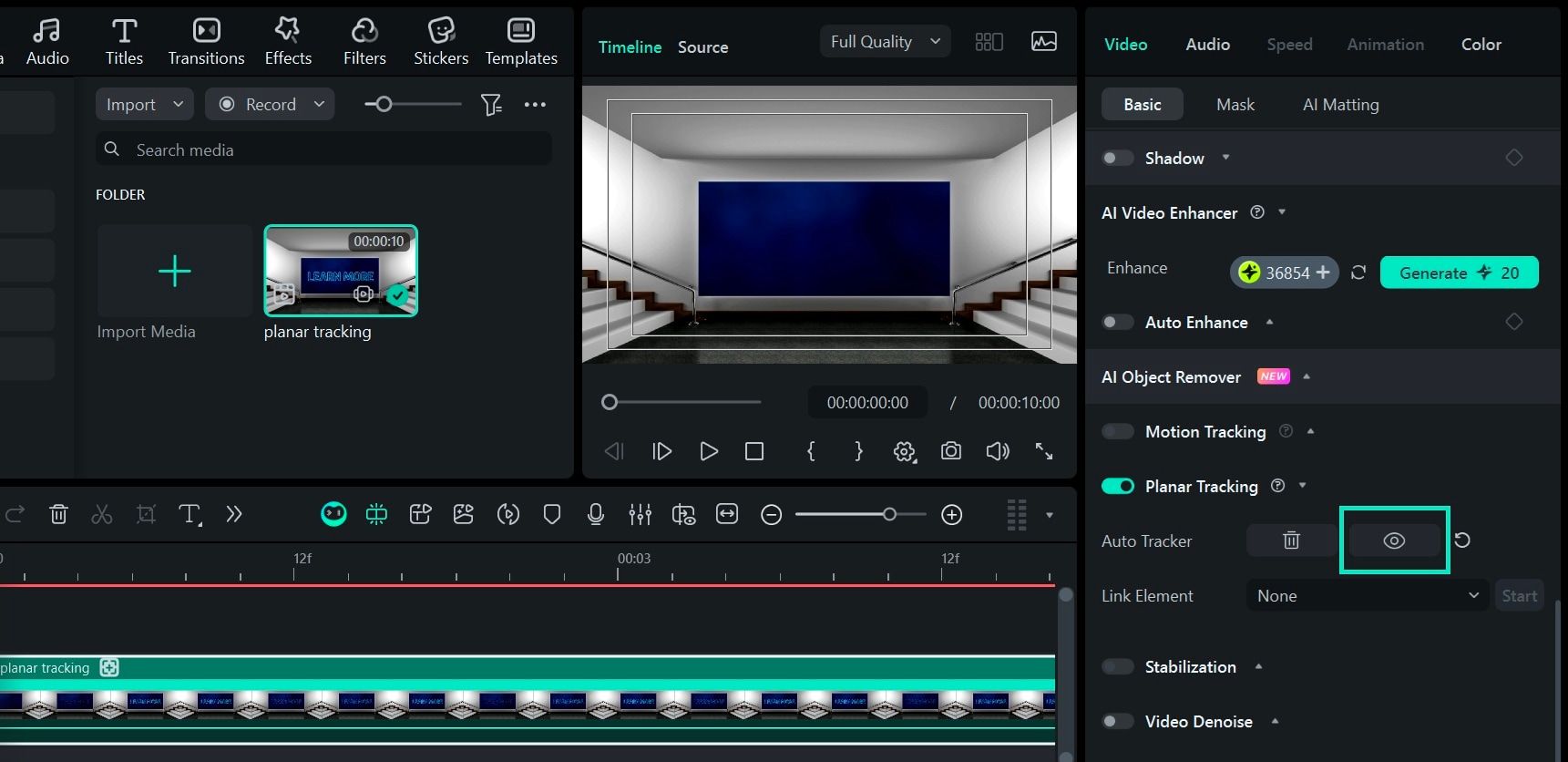This screenshot has width=1568, height=762.
Task: Toggle the Auto Enhance switch
Action: pos(1117,322)
